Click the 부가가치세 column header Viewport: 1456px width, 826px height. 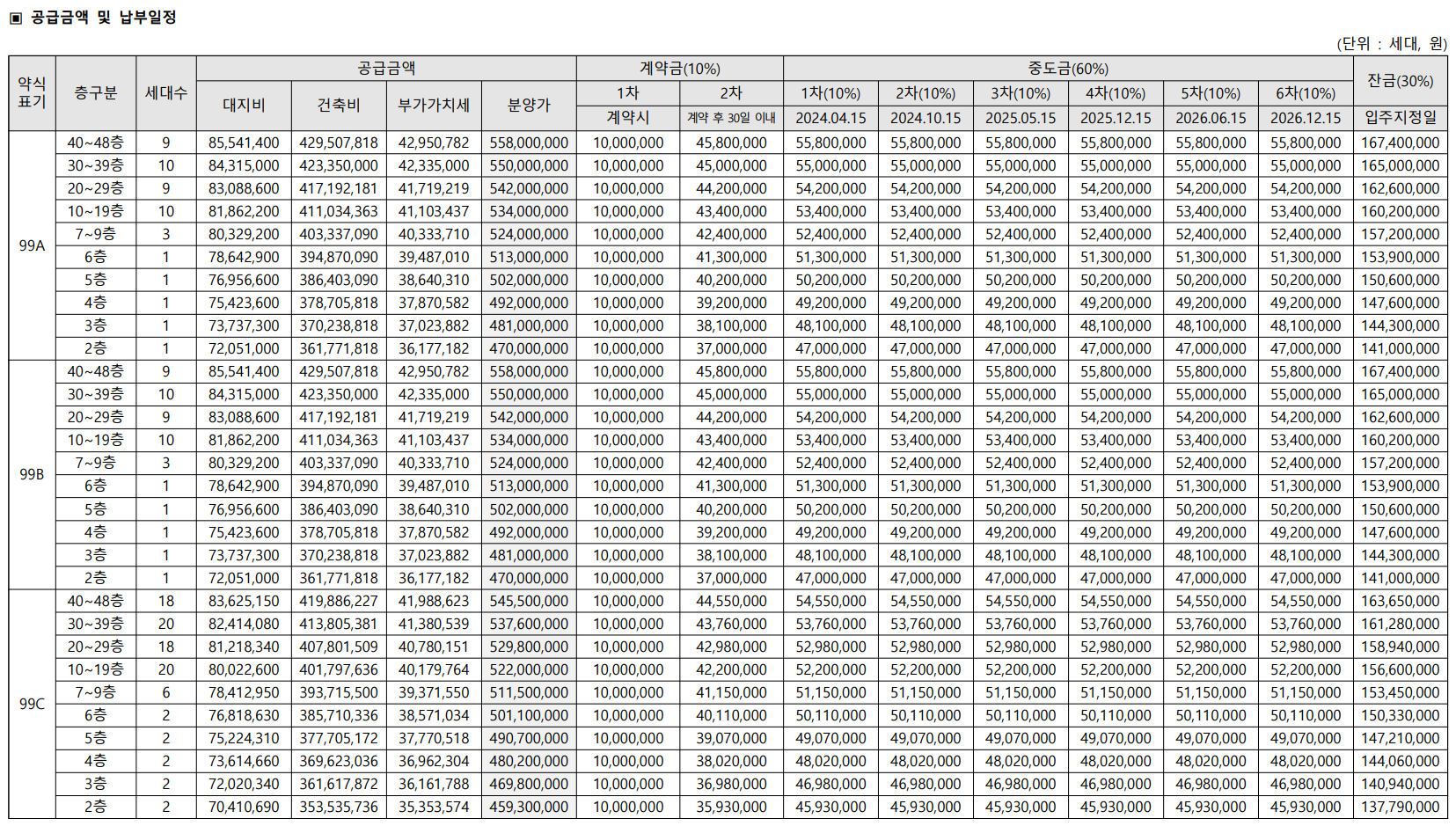(x=434, y=106)
